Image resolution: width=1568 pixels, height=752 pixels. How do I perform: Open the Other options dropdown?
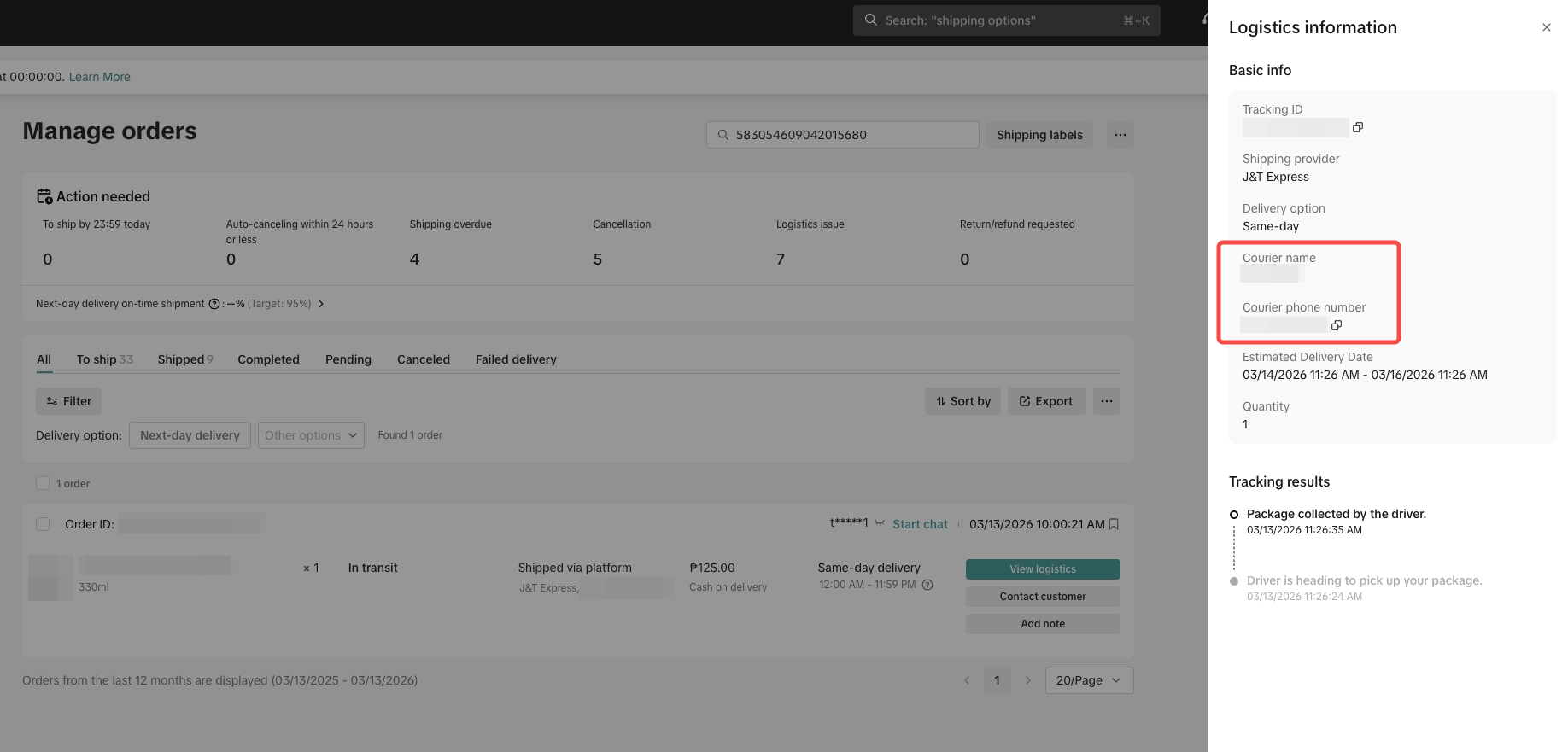pyautogui.click(x=311, y=435)
